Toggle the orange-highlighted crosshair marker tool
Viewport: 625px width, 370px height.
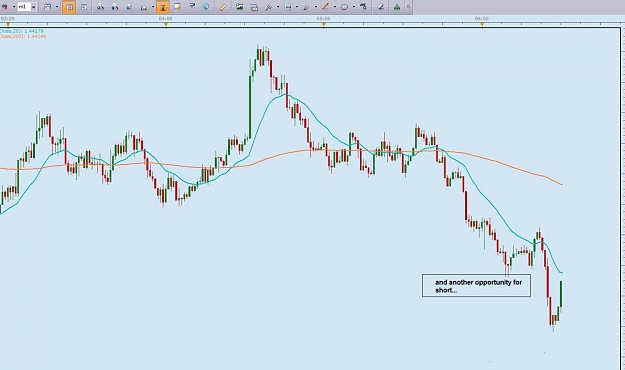tap(163, 7)
